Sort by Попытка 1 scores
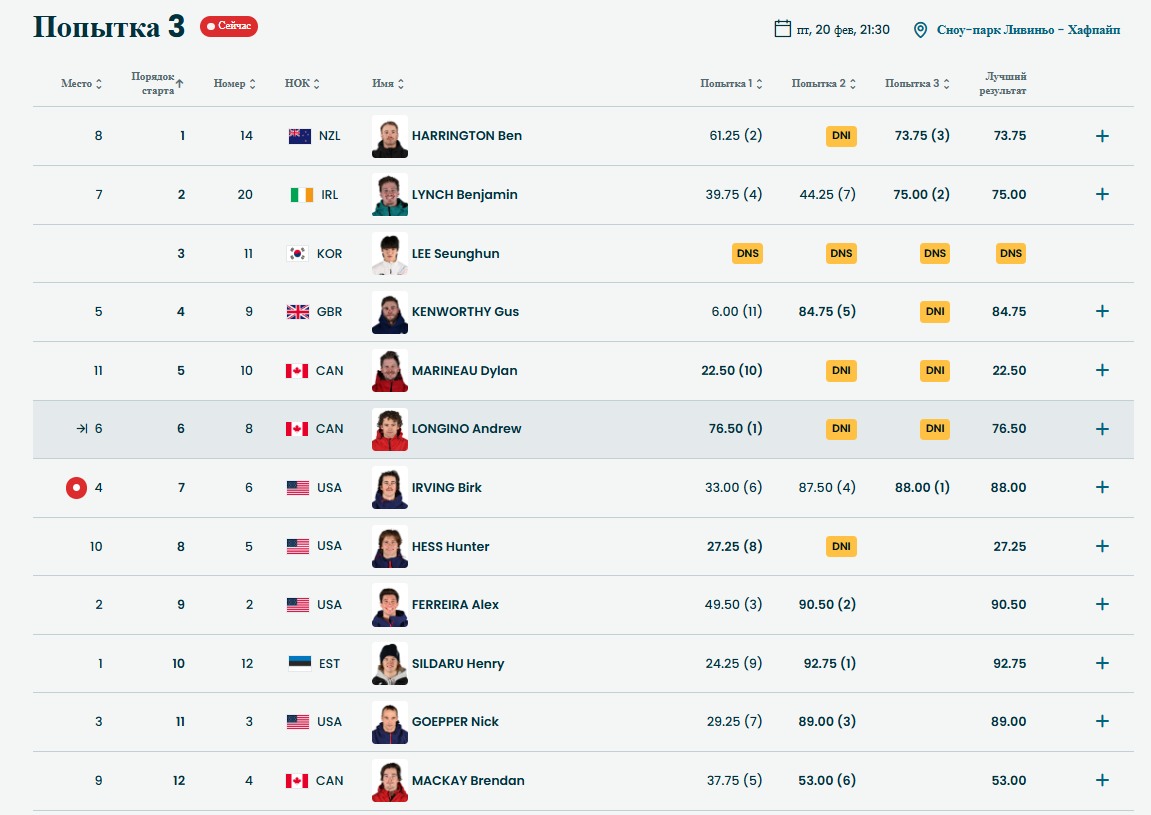 tap(731, 84)
